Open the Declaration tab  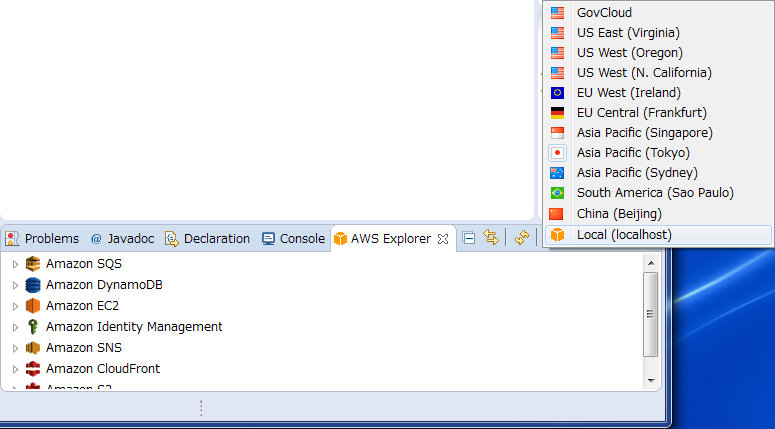(208, 239)
